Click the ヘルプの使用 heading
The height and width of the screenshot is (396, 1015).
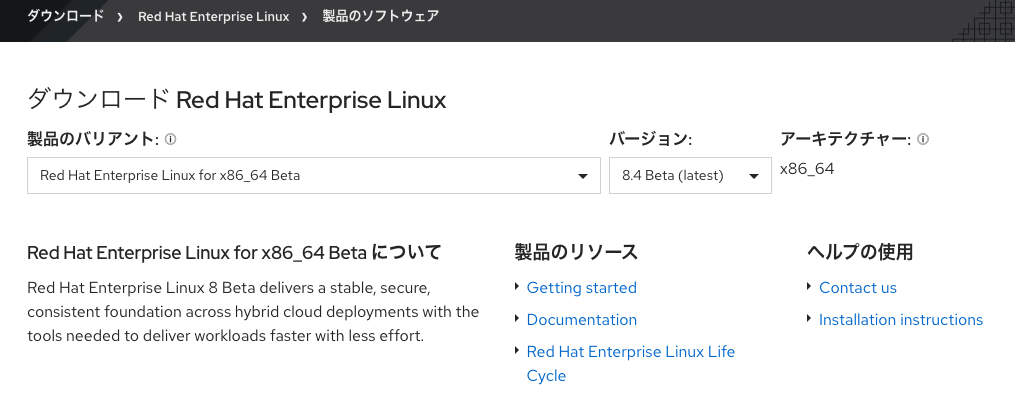[860, 252]
